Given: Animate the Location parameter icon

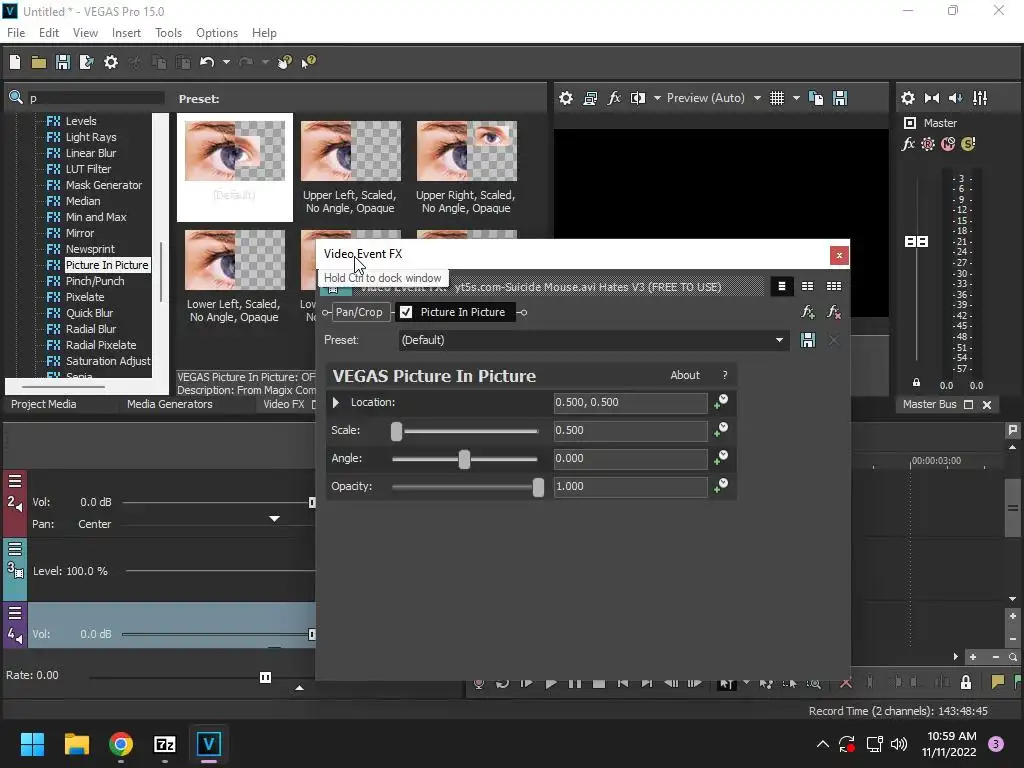Looking at the screenshot, I should 720,402.
